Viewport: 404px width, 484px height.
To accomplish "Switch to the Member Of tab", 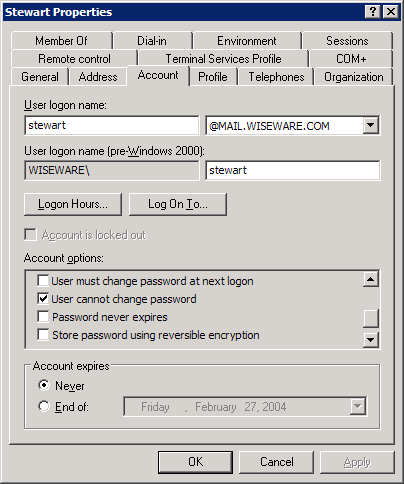I will point(62,41).
